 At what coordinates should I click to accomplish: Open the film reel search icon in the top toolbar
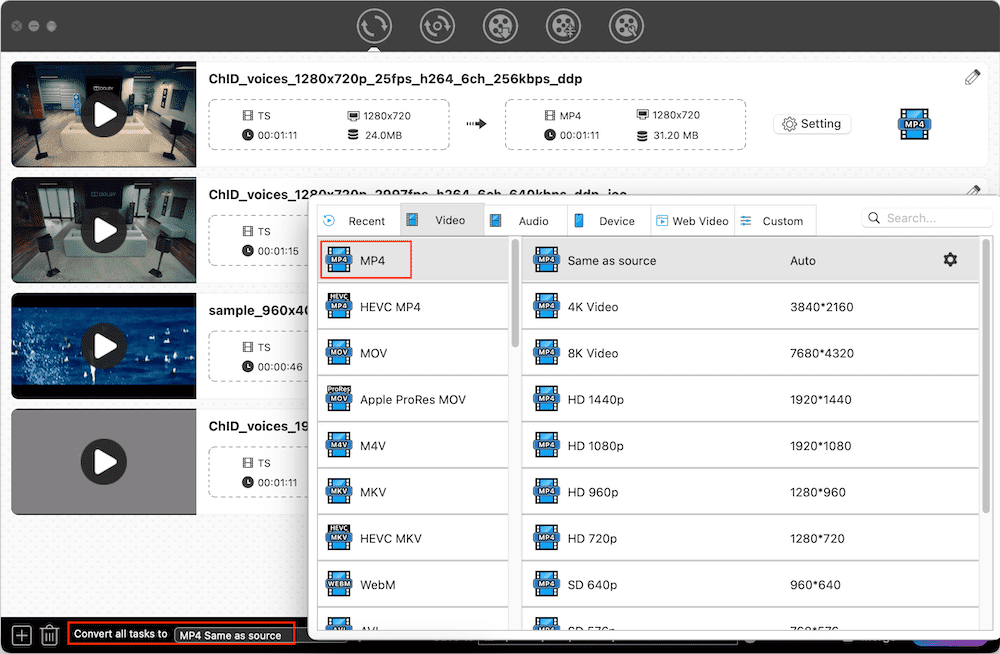626,26
